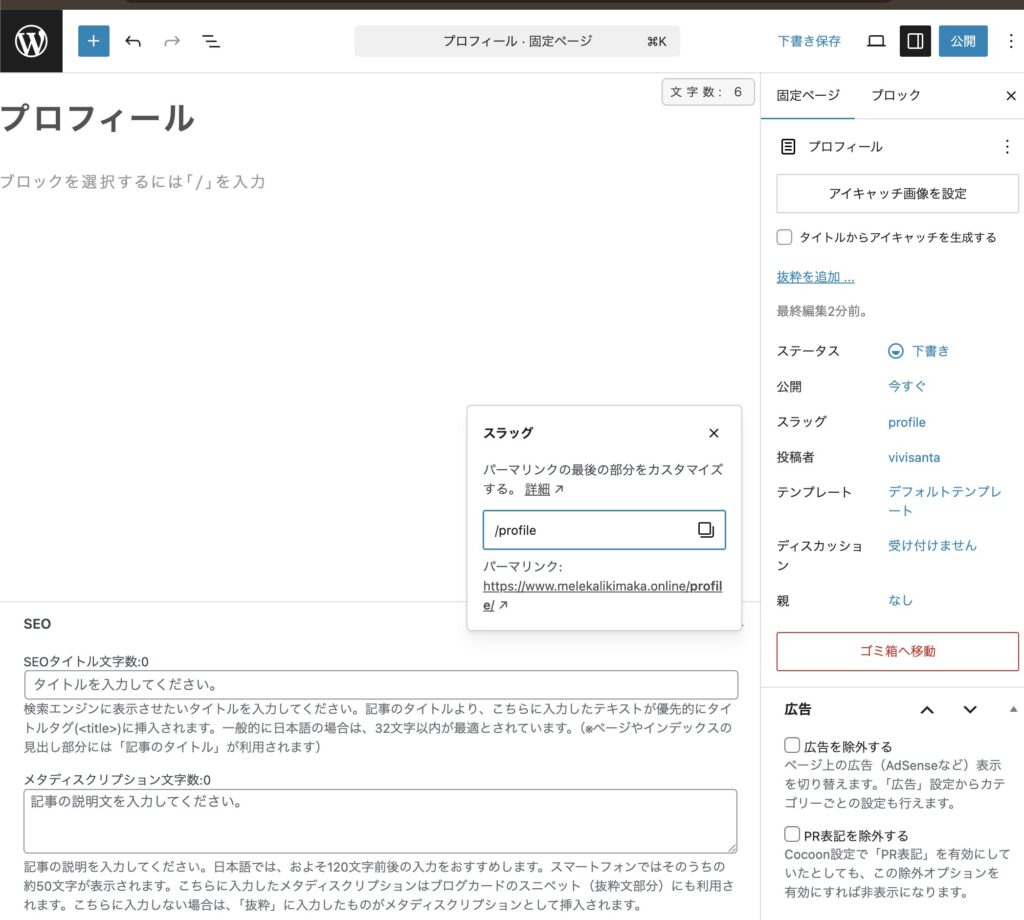Close the slug popover
1024x920 pixels.
click(x=713, y=433)
